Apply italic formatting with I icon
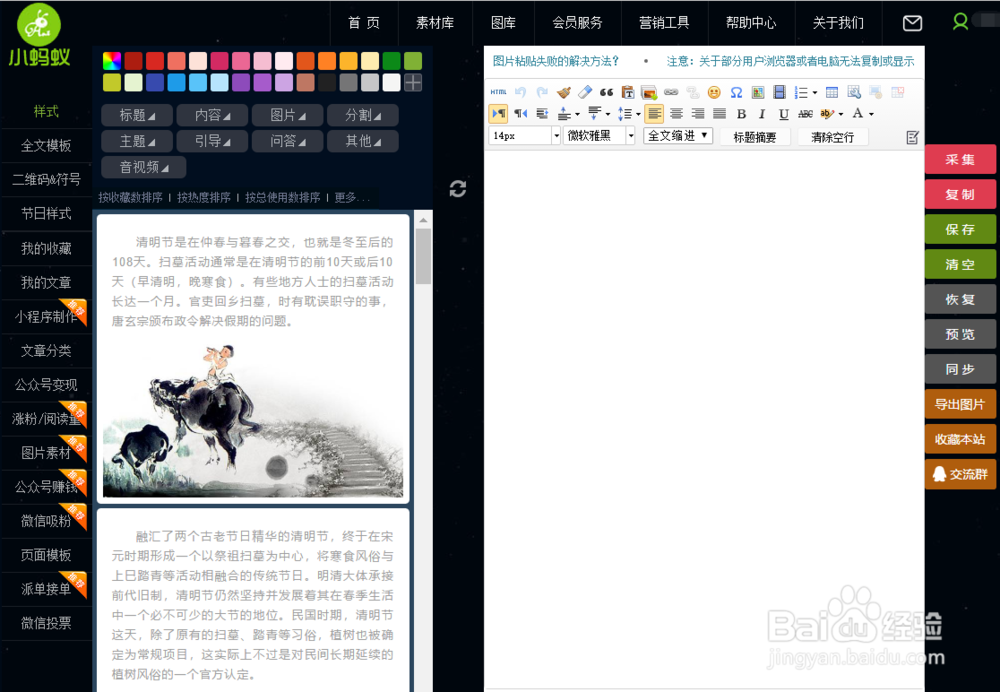Viewport: 1000px width, 692px height. pyautogui.click(x=762, y=114)
